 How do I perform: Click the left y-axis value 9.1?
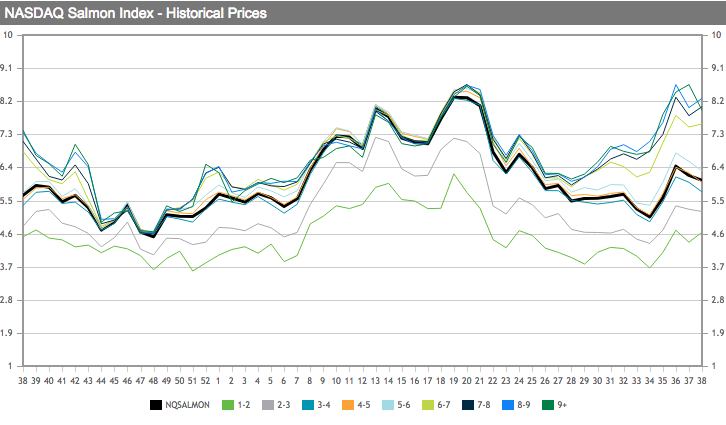pos(6,68)
